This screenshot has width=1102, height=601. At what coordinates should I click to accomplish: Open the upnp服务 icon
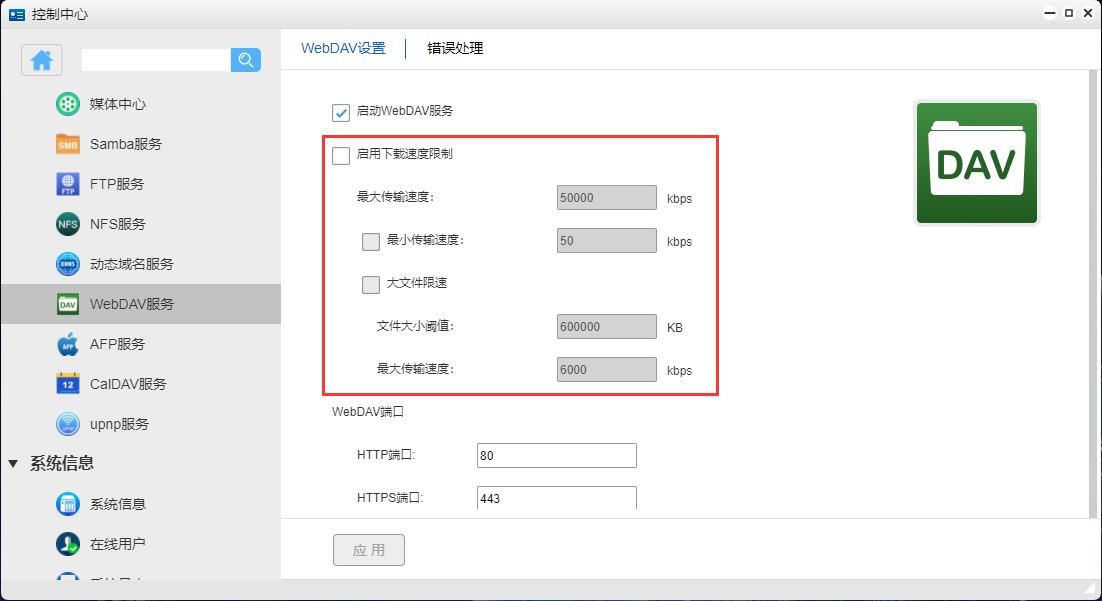(x=68, y=424)
